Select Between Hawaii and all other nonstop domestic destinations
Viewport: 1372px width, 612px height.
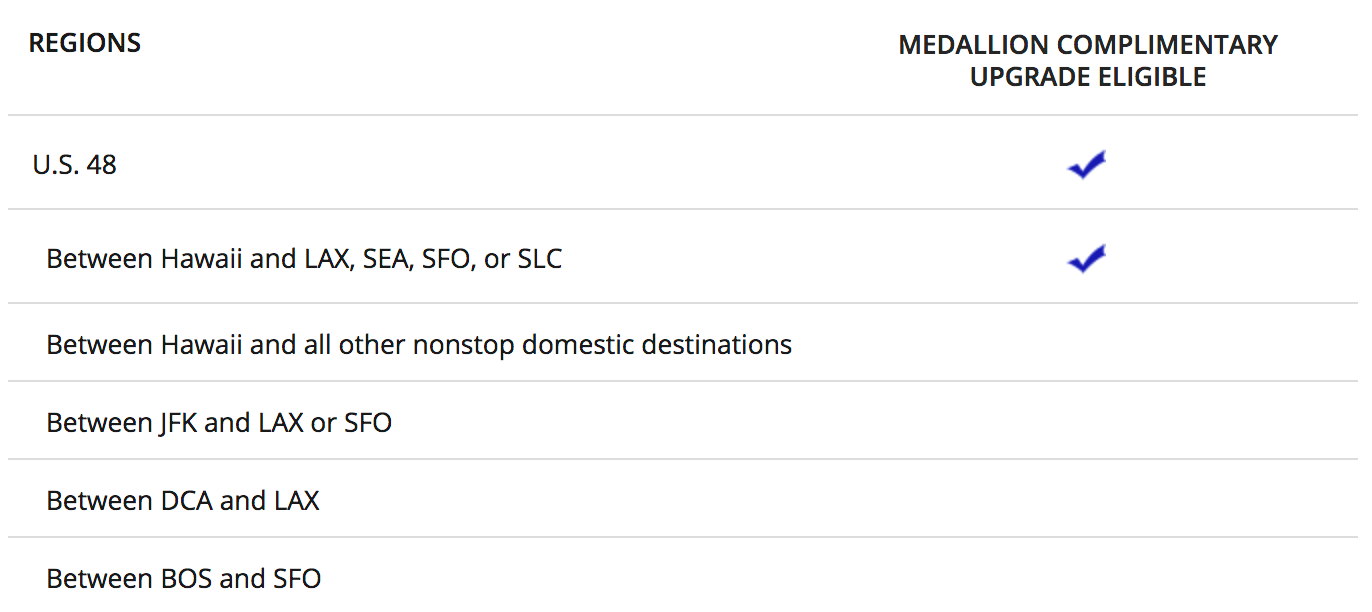point(419,345)
